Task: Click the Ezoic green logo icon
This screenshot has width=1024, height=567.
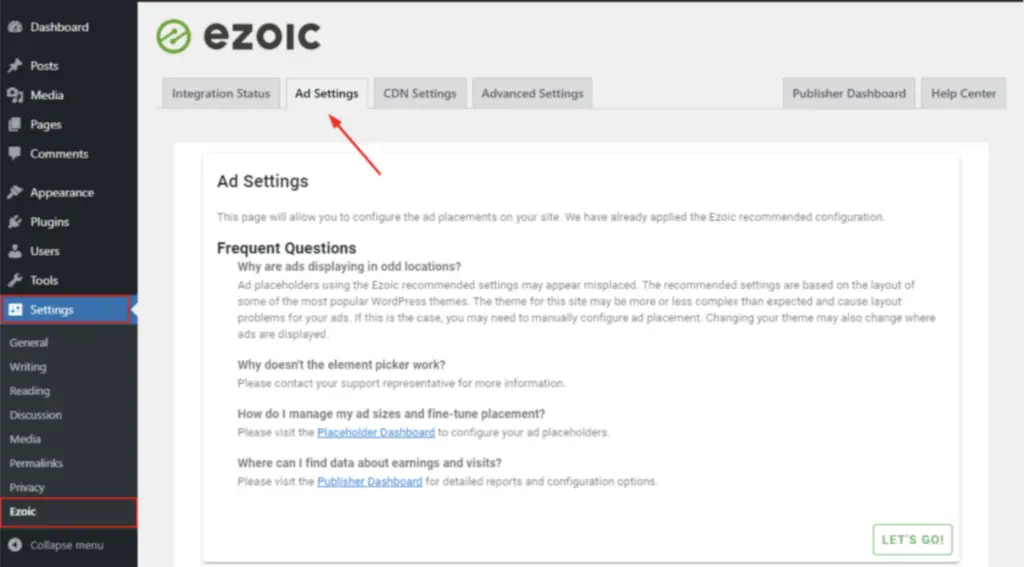Action: click(174, 36)
